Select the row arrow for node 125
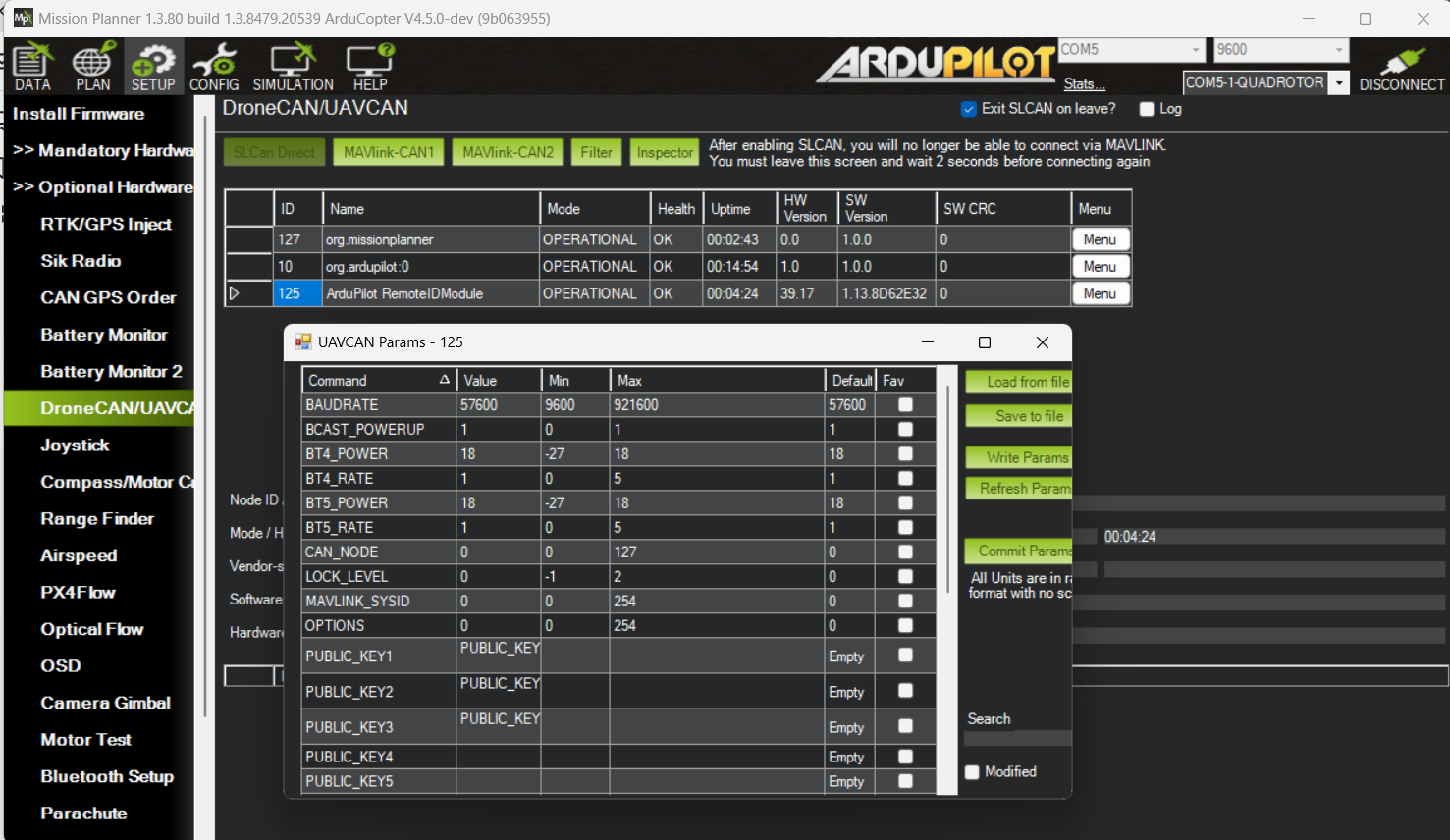 tap(235, 293)
